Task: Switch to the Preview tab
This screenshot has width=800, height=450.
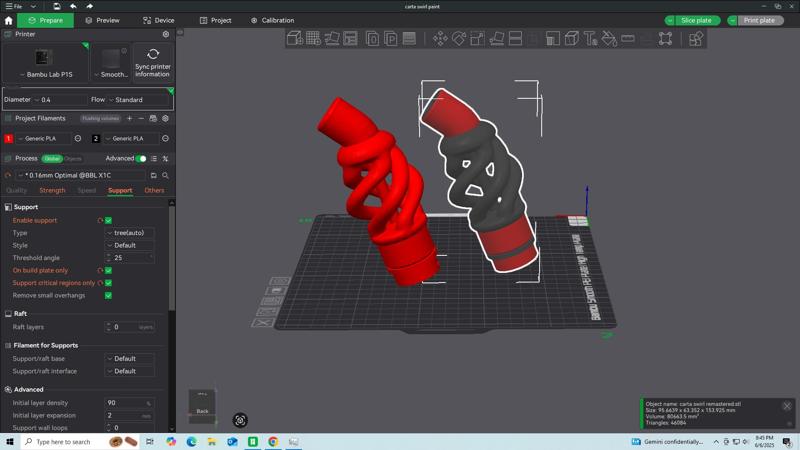Action: coord(103,20)
